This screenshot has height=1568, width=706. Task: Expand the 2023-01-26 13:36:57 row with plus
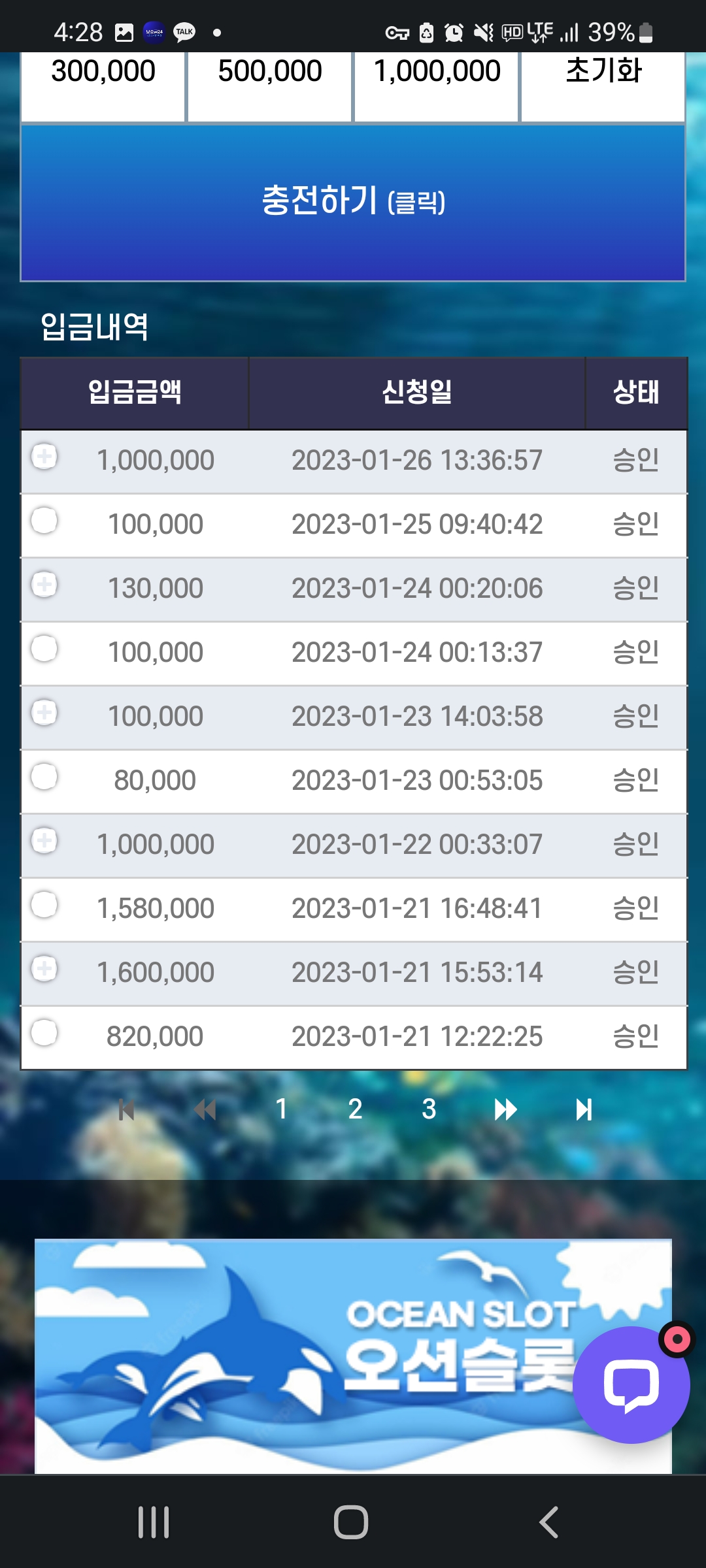(44, 457)
